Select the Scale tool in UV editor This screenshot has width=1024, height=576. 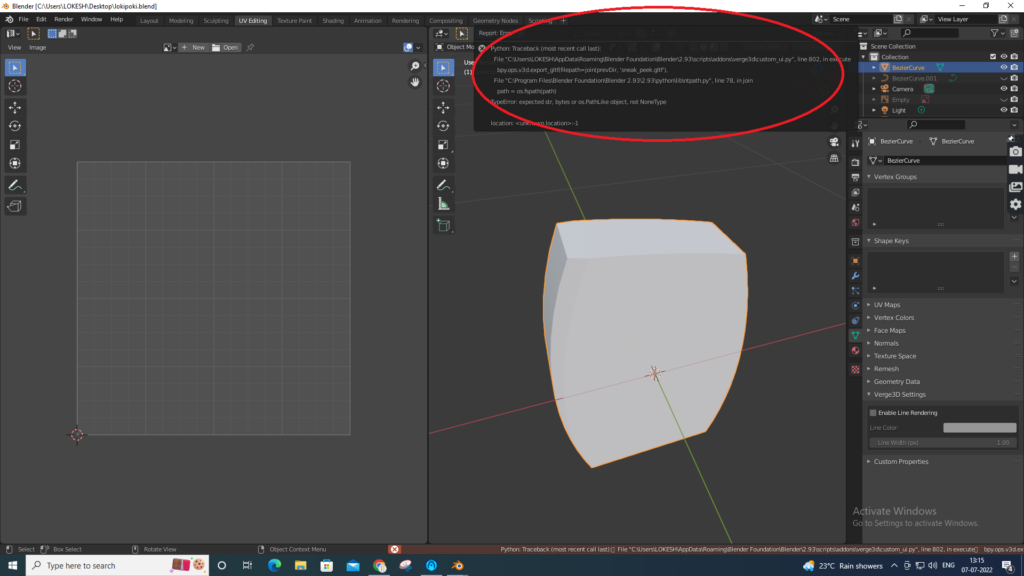[15, 145]
